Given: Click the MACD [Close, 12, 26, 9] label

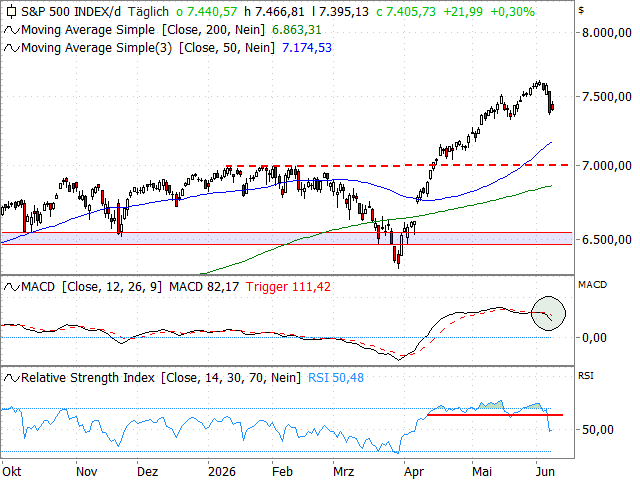Looking at the screenshot, I should pos(91,287).
